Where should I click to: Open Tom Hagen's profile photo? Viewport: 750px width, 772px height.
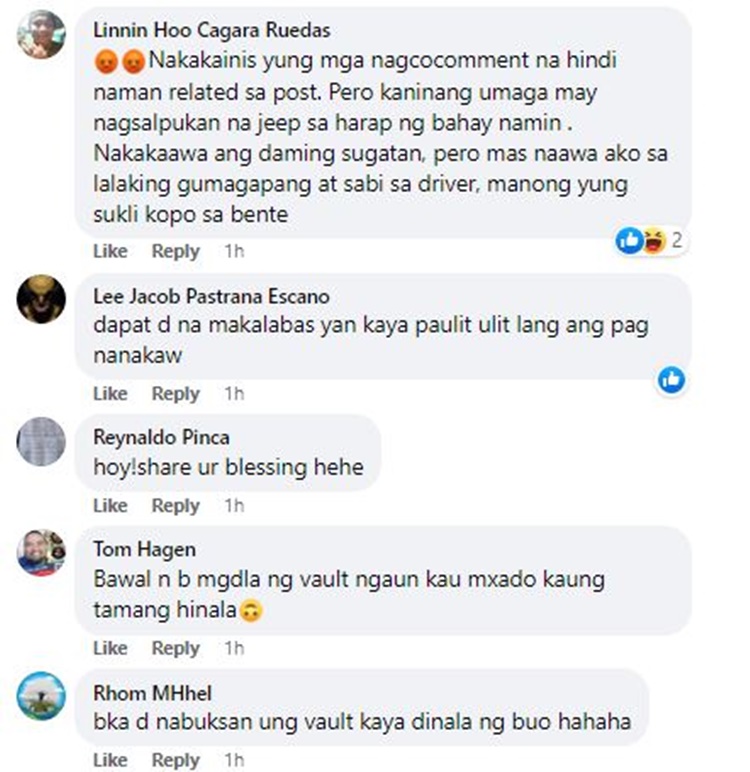[x=41, y=553]
